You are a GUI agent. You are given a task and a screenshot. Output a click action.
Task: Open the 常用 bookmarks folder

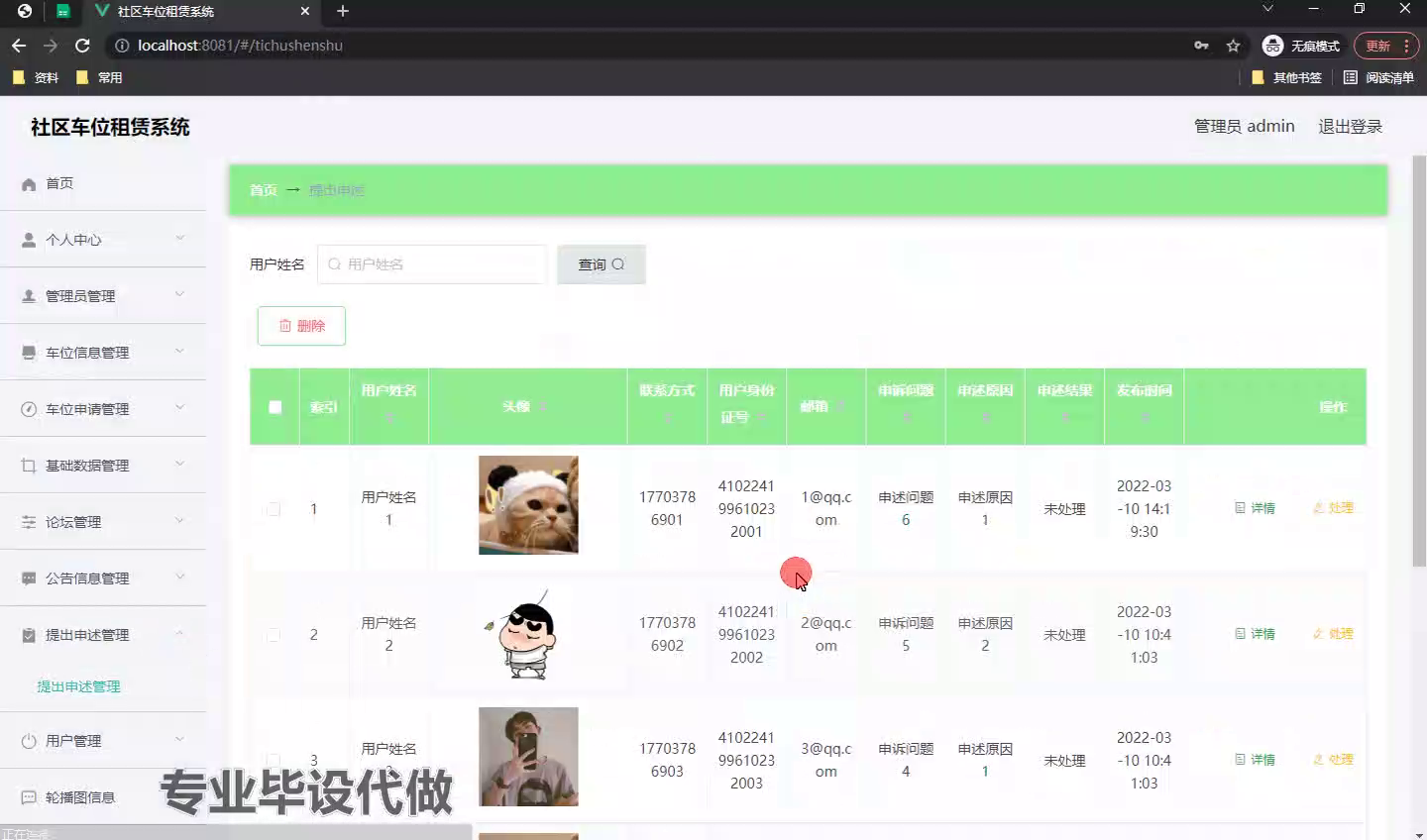99,77
